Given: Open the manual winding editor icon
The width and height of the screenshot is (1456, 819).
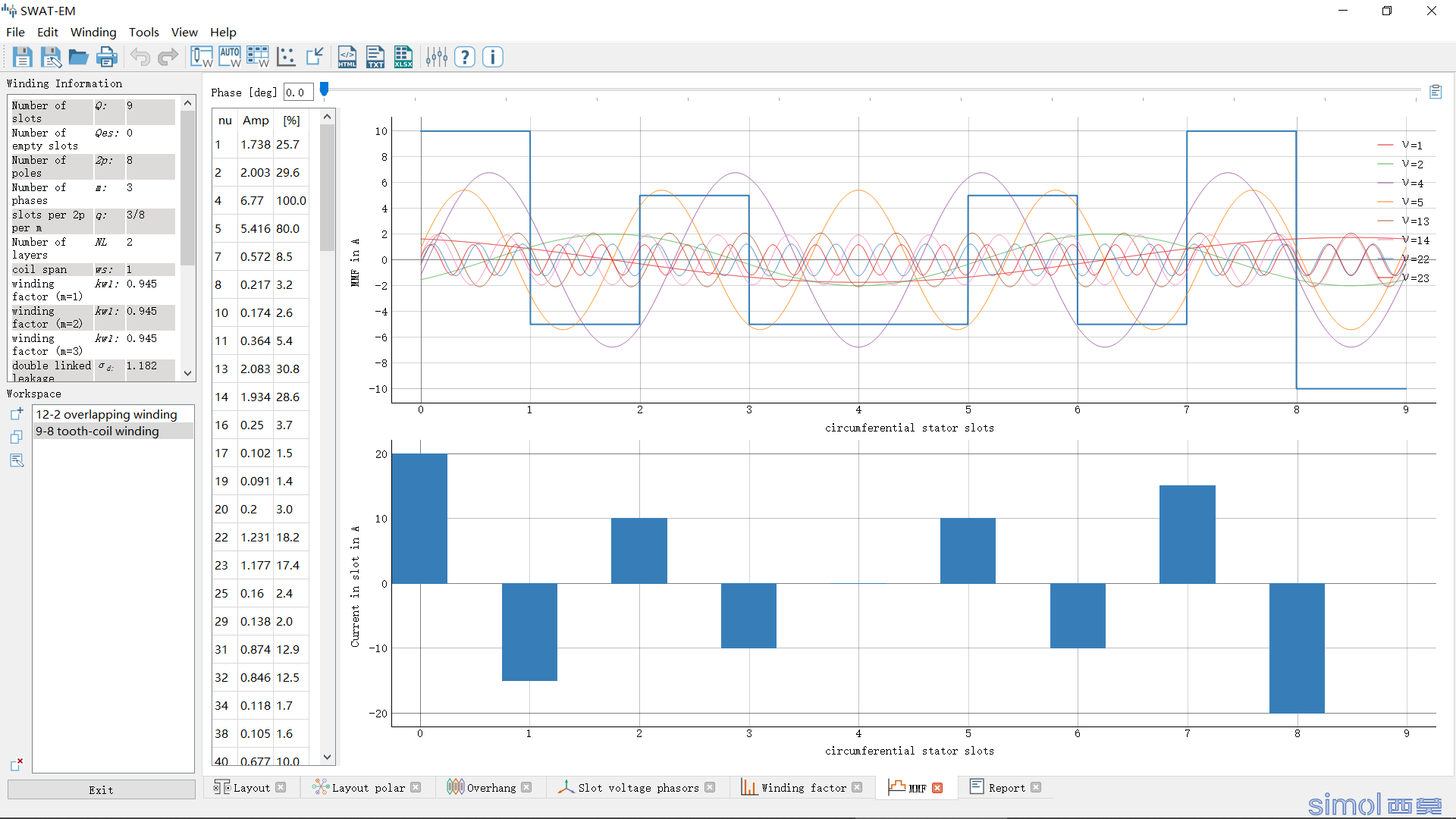Looking at the screenshot, I should 202,57.
